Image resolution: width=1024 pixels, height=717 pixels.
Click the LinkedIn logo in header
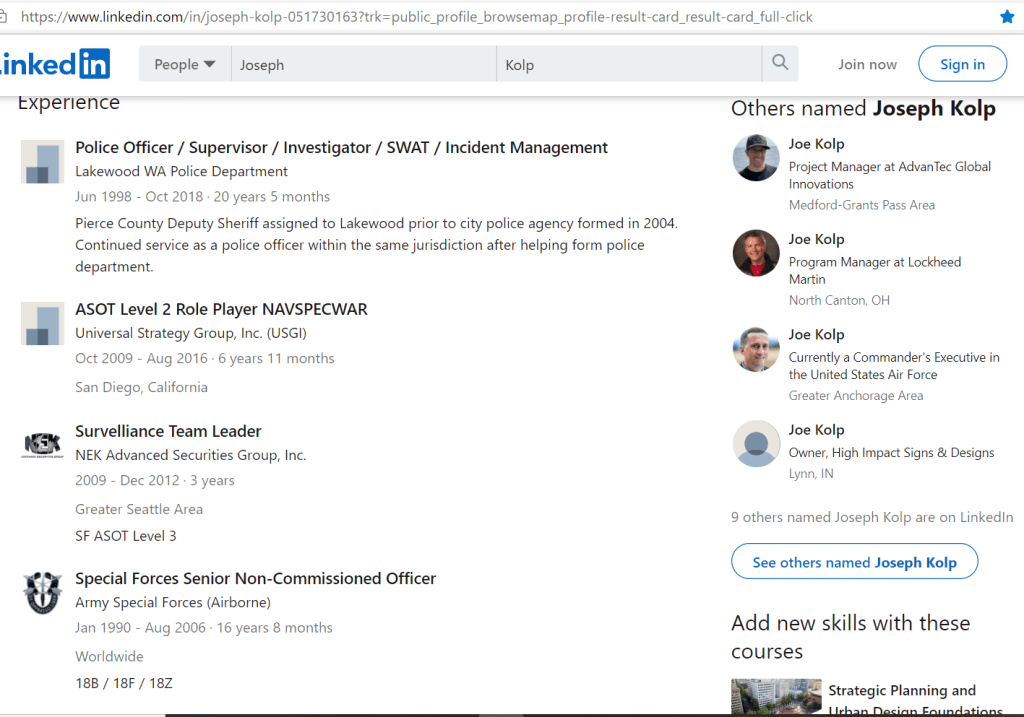[x=55, y=64]
